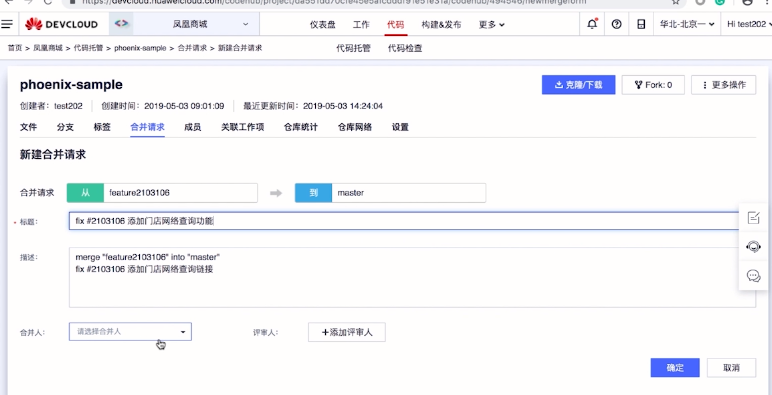Click the green 从 source label
Screen dimensions: 772x395
(85, 193)
